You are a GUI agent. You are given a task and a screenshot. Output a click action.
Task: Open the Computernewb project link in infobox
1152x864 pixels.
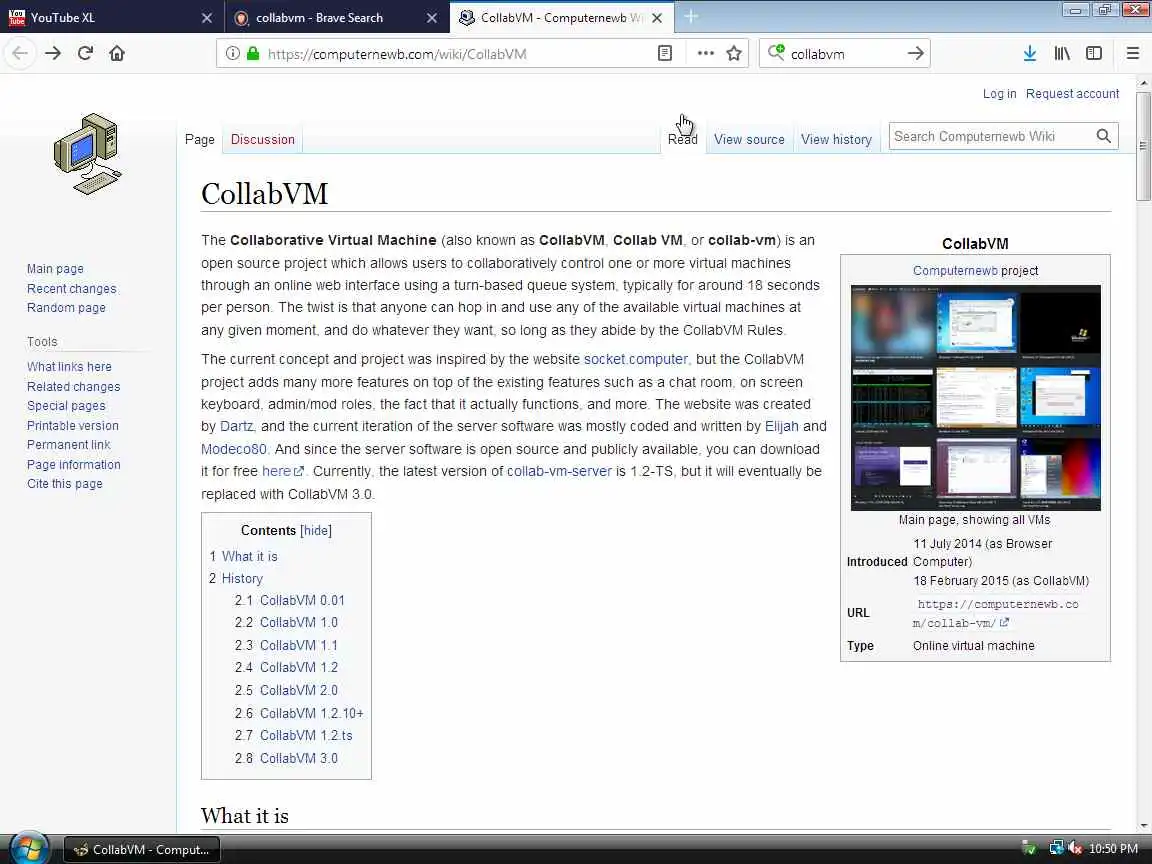[x=954, y=271]
